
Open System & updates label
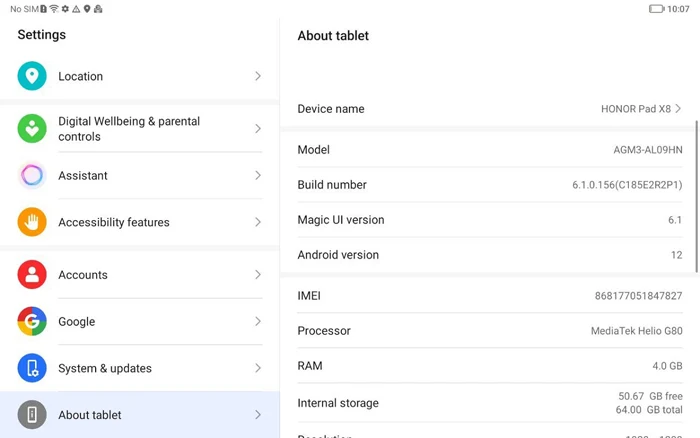point(105,368)
